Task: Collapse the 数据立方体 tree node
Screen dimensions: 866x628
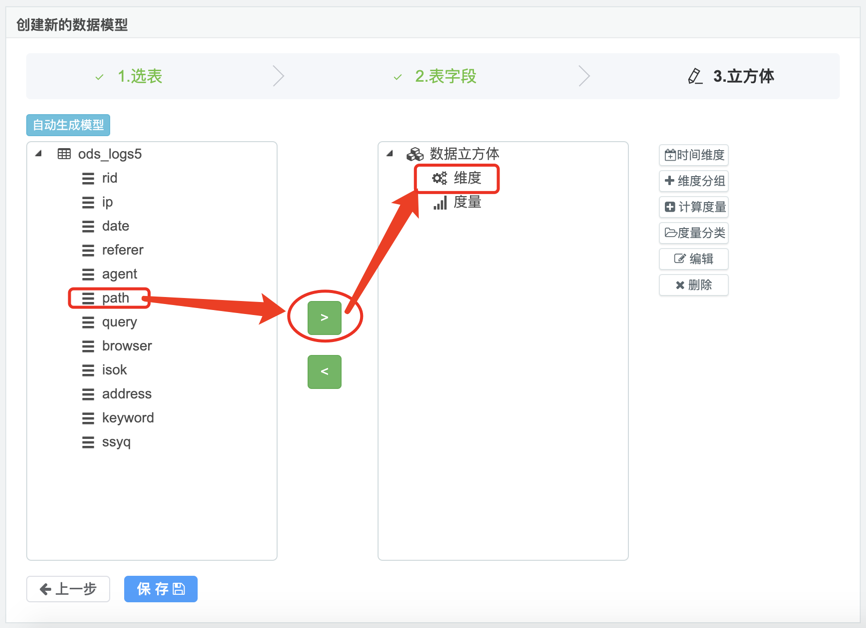Action: point(390,154)
